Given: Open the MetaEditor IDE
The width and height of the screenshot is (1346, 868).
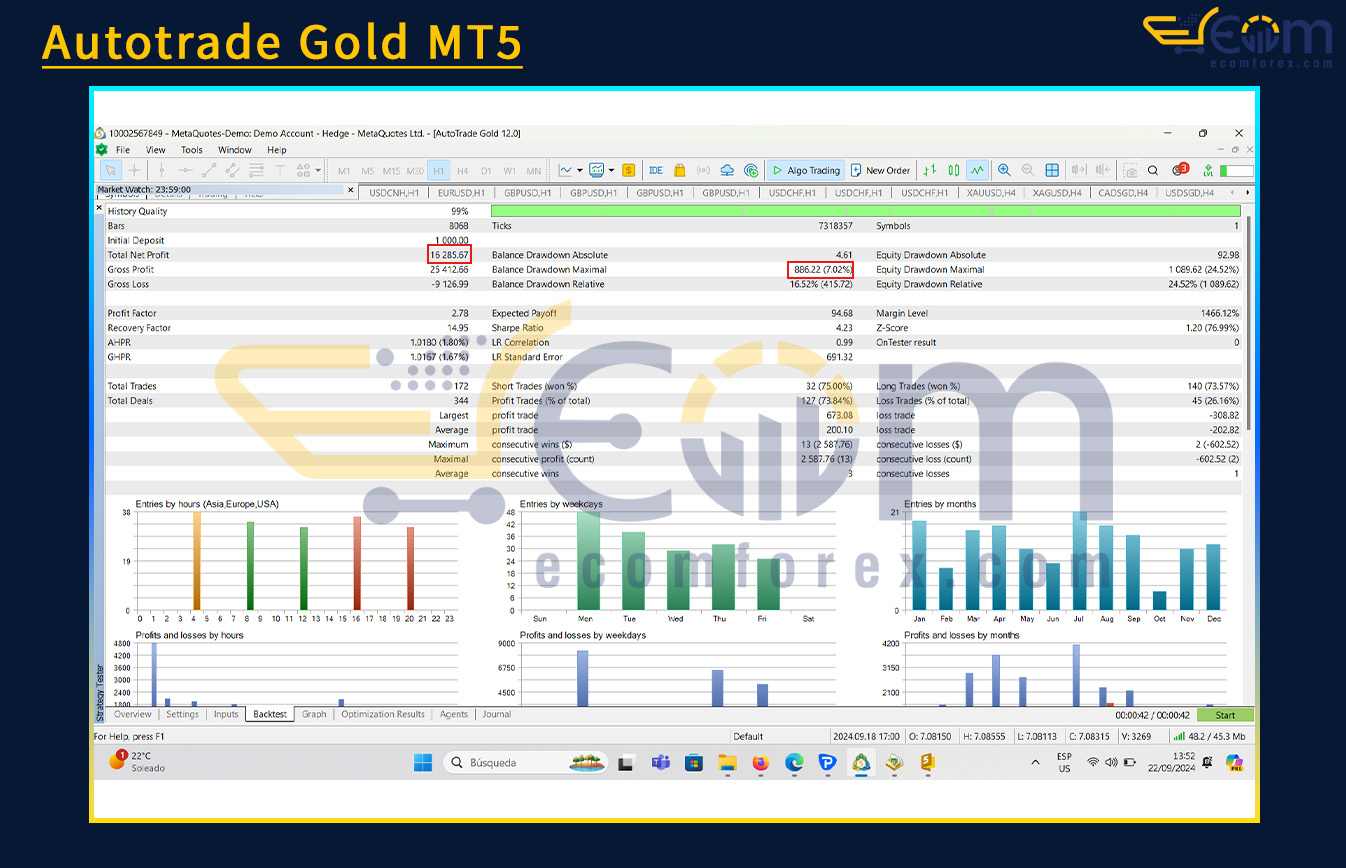Looking at the screenshot, I should point(656,170).
